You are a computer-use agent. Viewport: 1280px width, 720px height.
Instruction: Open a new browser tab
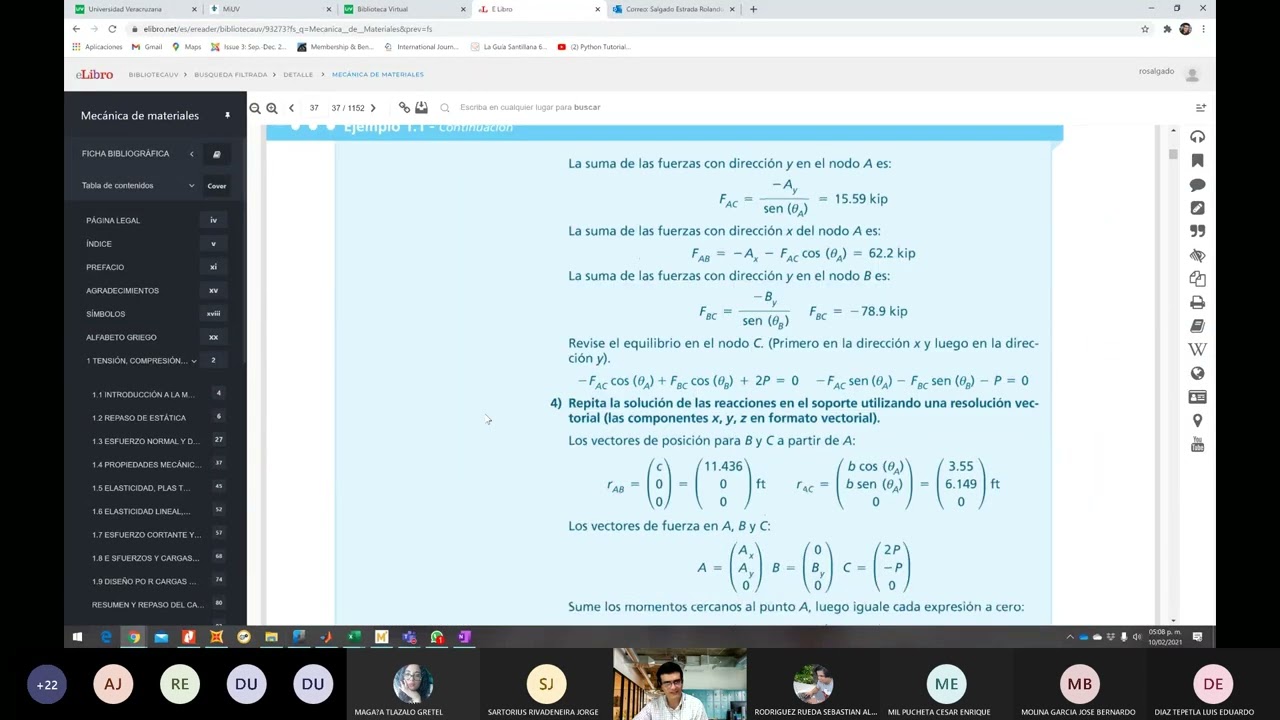click(x=753, y=9)
